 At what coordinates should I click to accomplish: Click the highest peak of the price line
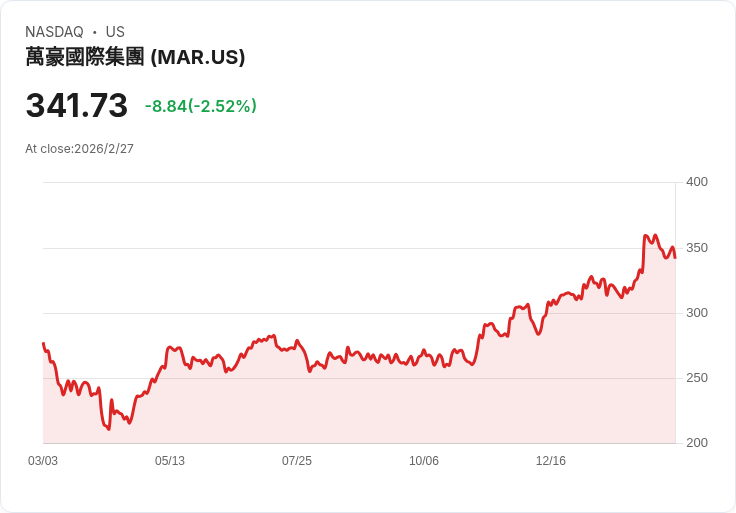pyautogui.click(x=646, y=236)
